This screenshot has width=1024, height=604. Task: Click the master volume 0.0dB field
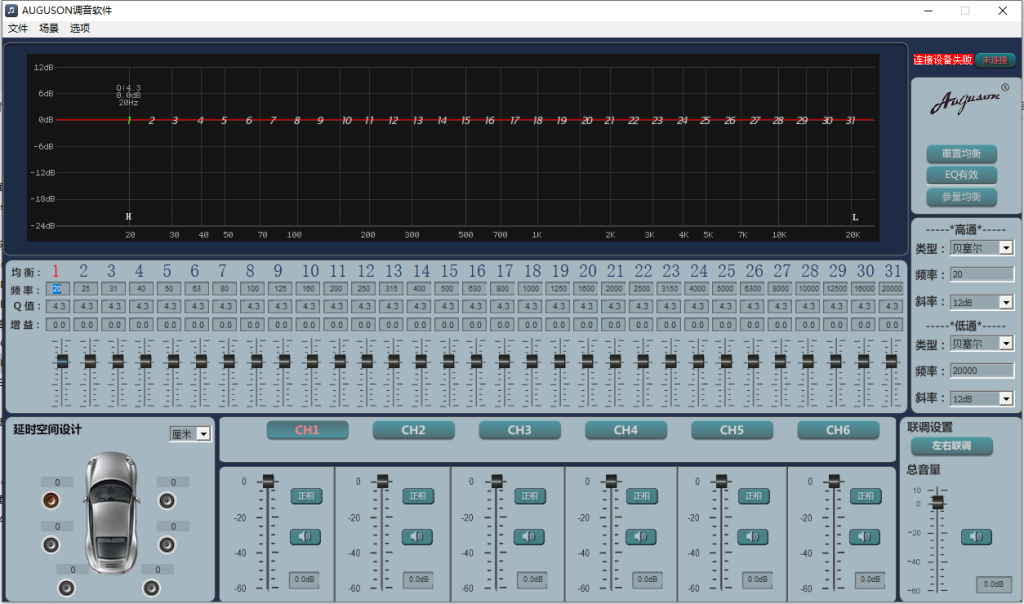click(x=994, y=584)
